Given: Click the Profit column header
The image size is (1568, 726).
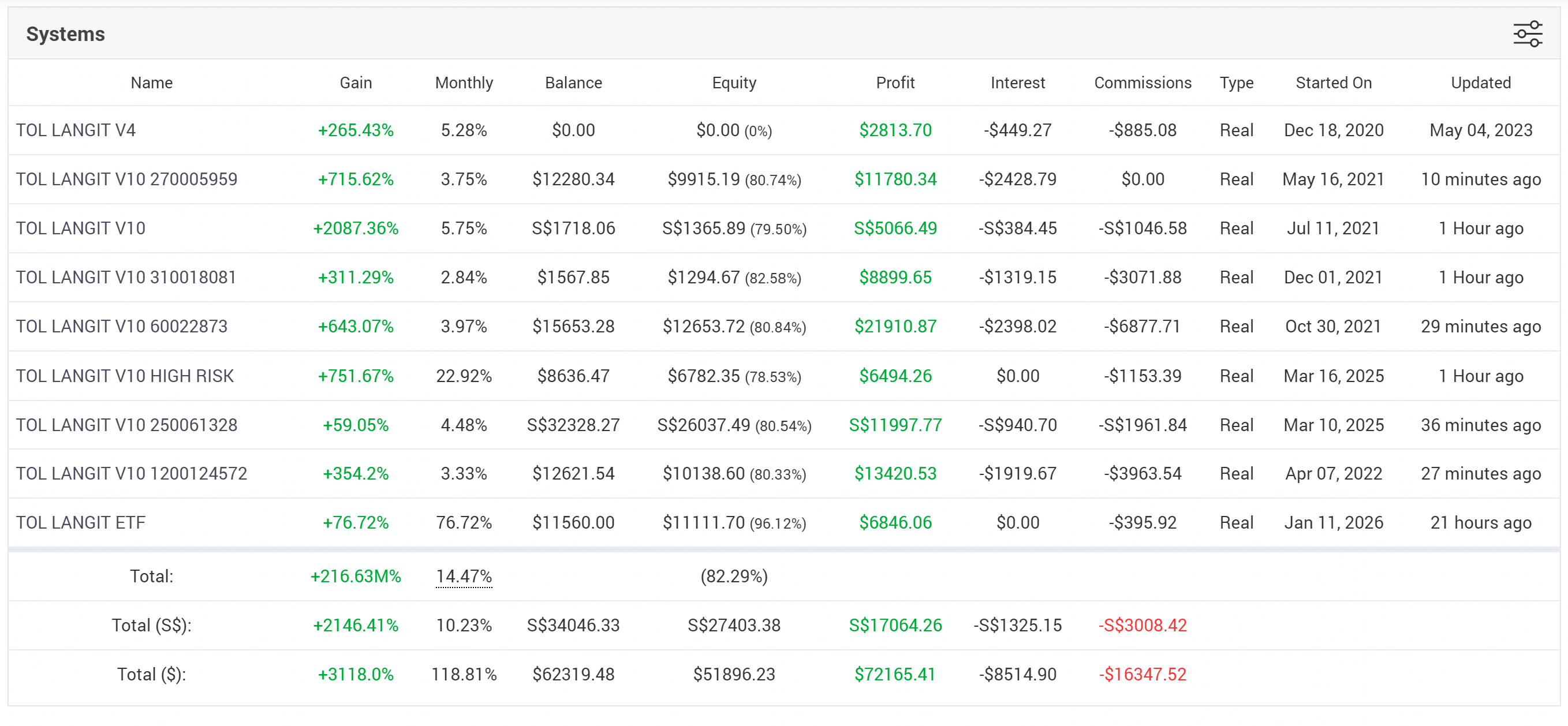Looking at the screenshot, I should coord(895,83).
